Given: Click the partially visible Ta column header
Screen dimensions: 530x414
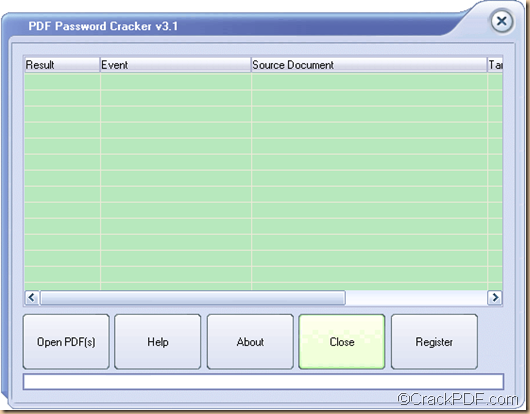Looking at the screenshot, I should click(x=495, y=65).
